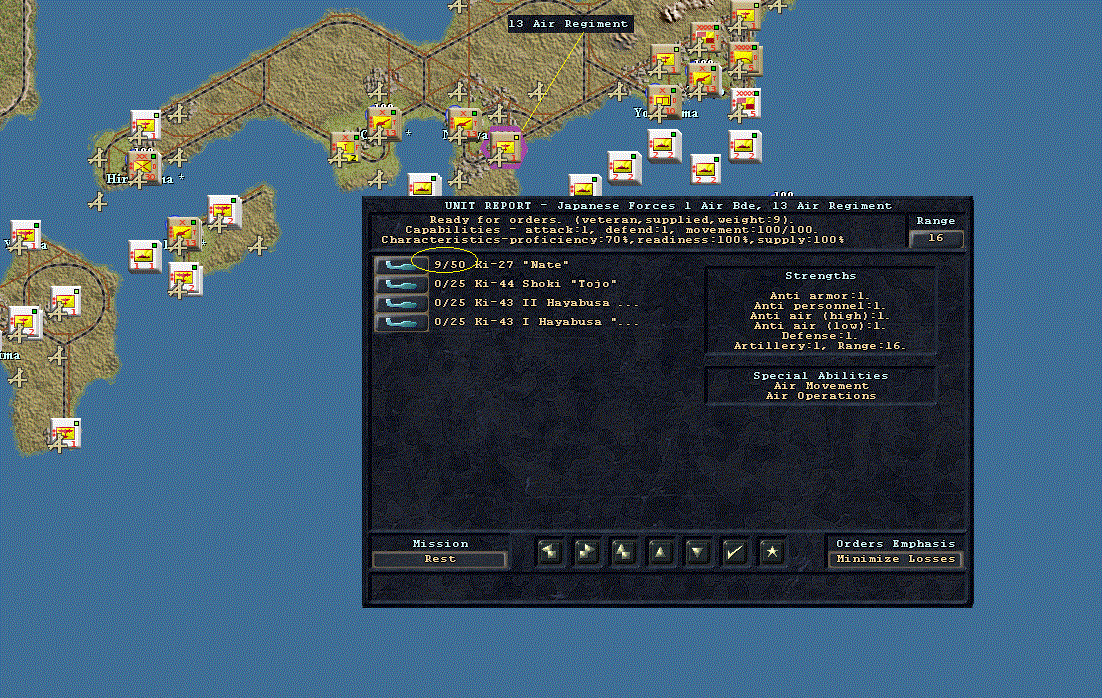
Task: Click the formation button with double triangles
Action: point(623,552)
